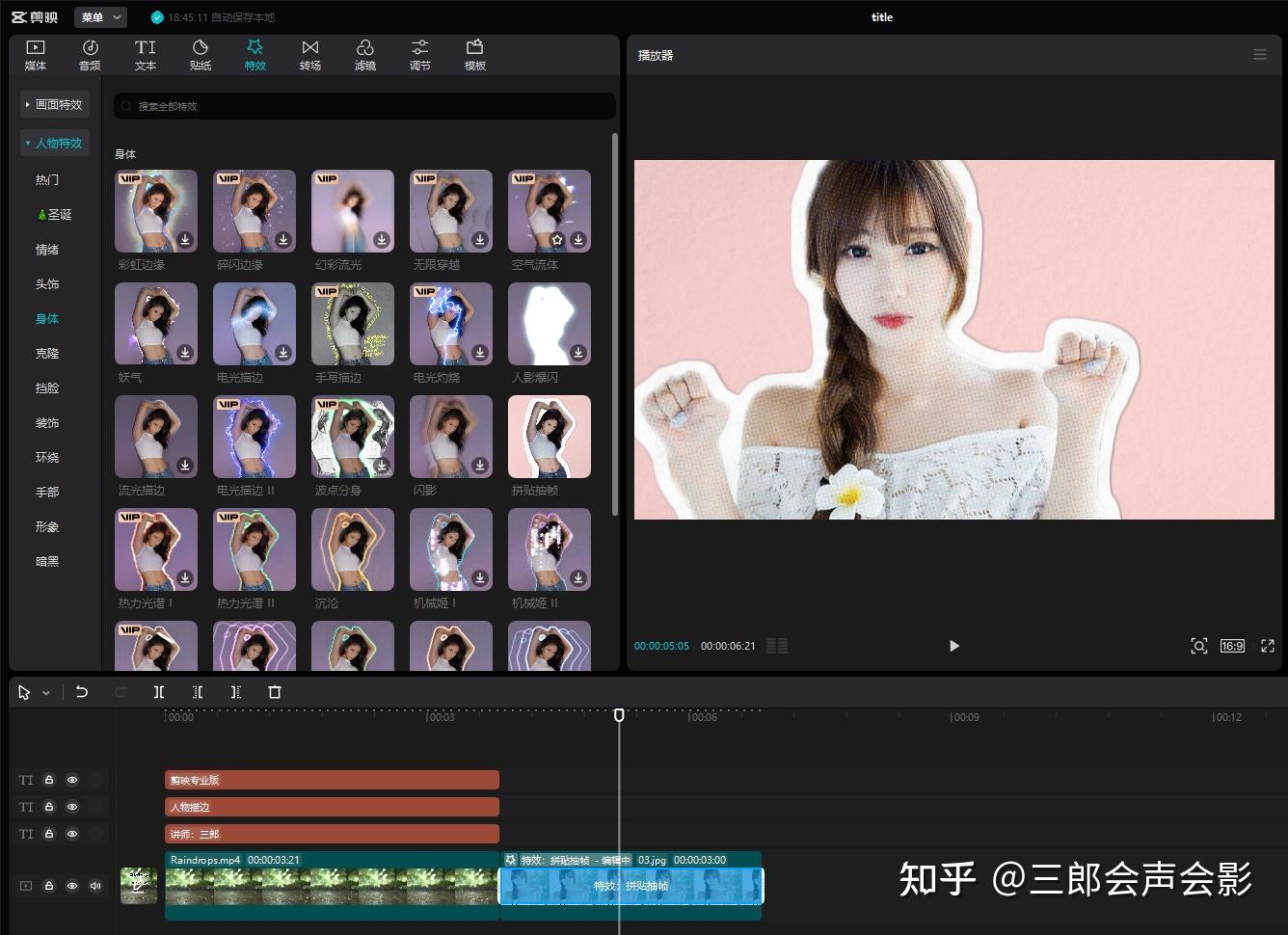Expand the 画面特效 category
The image size is (1288, 935).
[55, 104]
